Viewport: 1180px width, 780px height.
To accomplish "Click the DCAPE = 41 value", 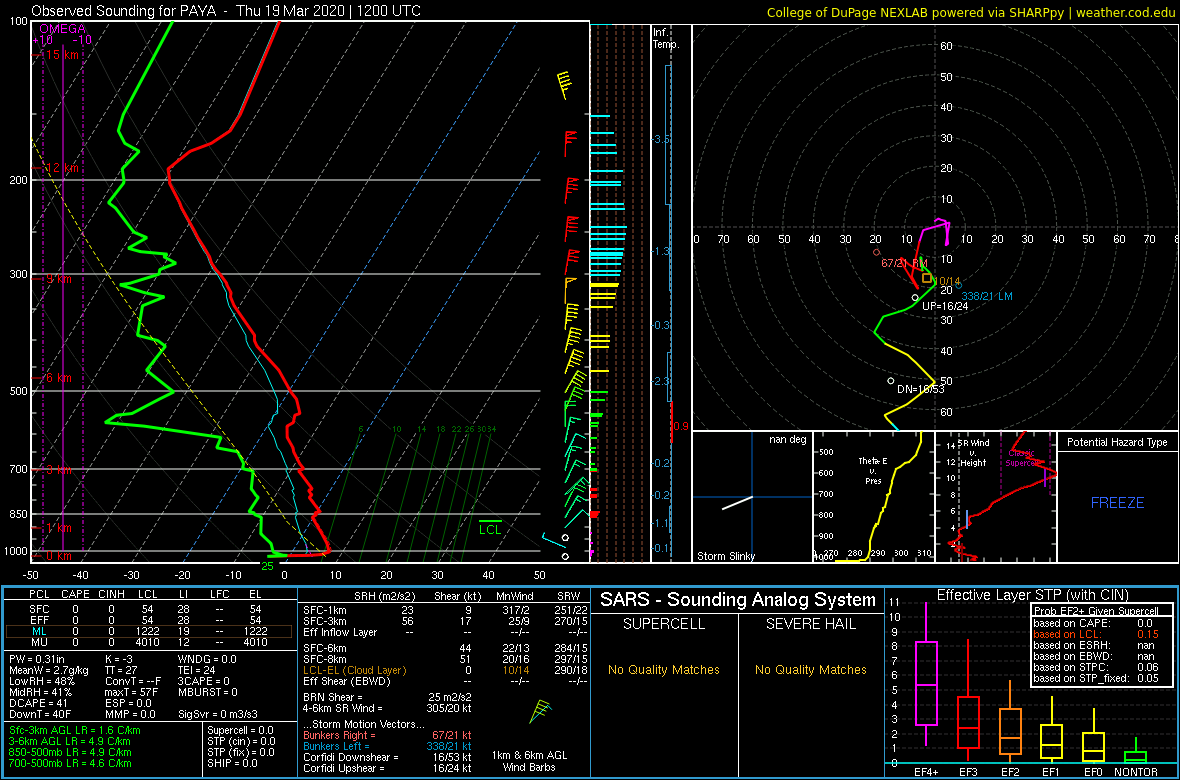I will click(x=37, y=702).
